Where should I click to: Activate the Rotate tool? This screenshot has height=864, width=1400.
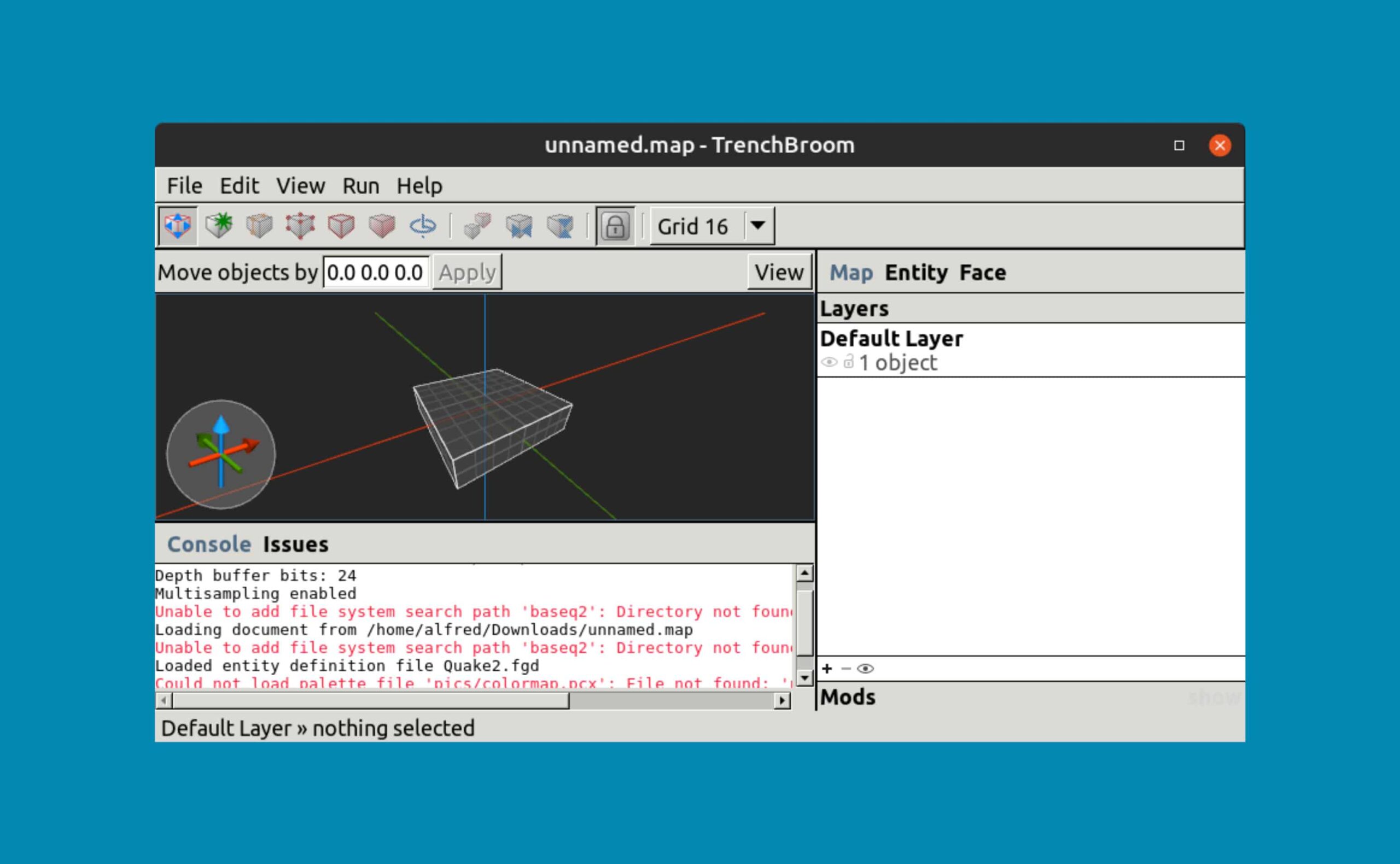pos(423,226)
